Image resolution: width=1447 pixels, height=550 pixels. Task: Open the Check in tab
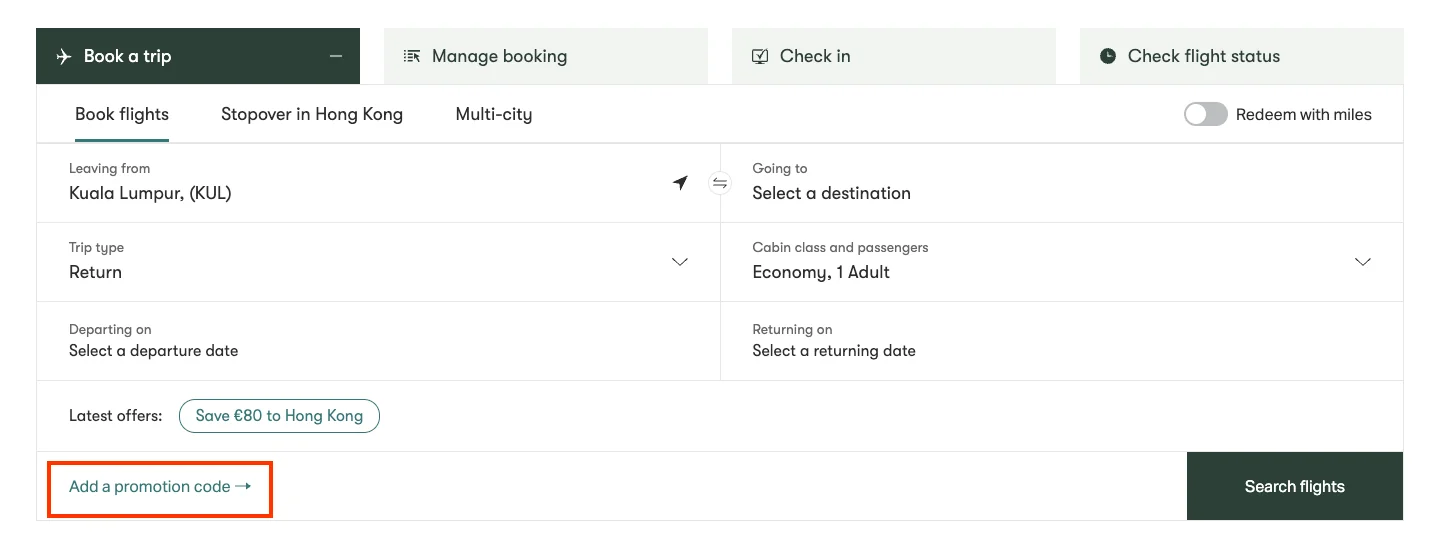tap(894, 56)
